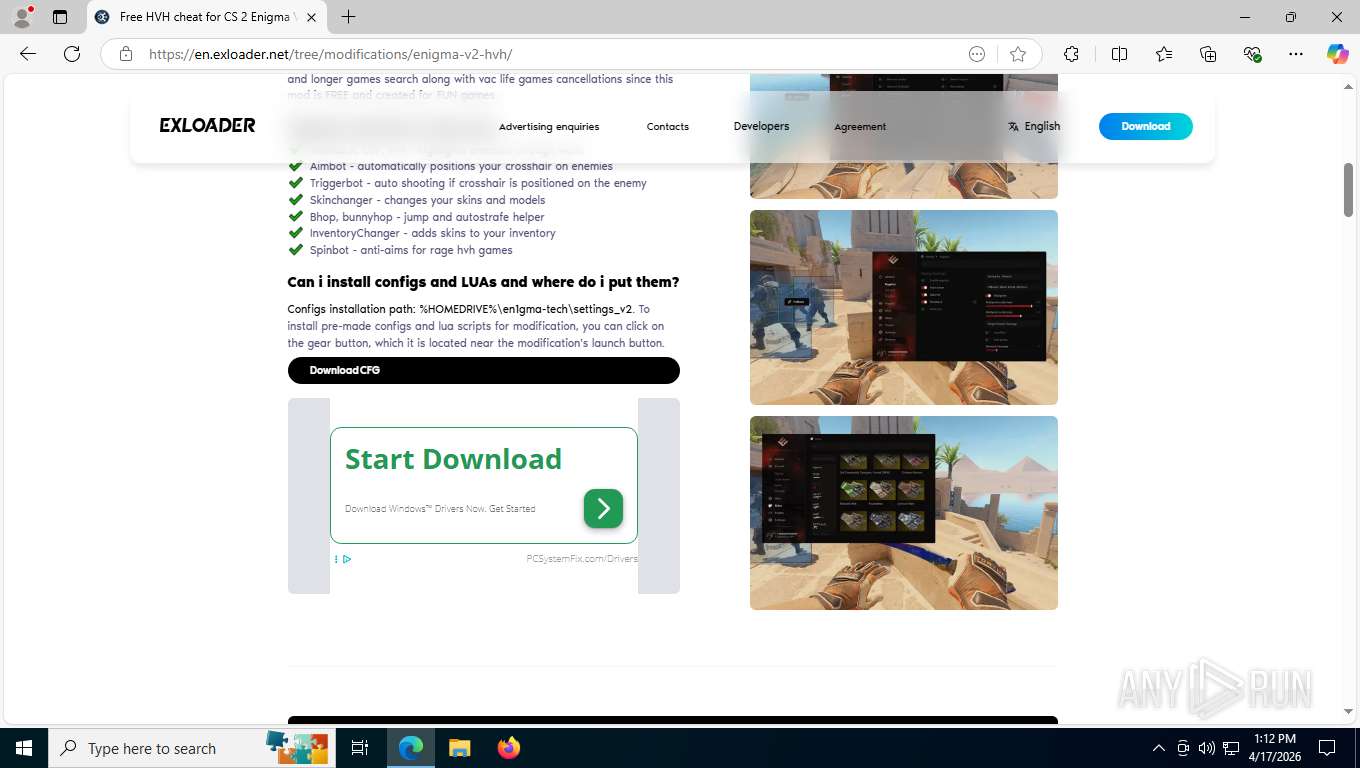Click the PCSystemFix.com/Drivers ad link
The image size is (1360, 768).
tap(582, 559)
